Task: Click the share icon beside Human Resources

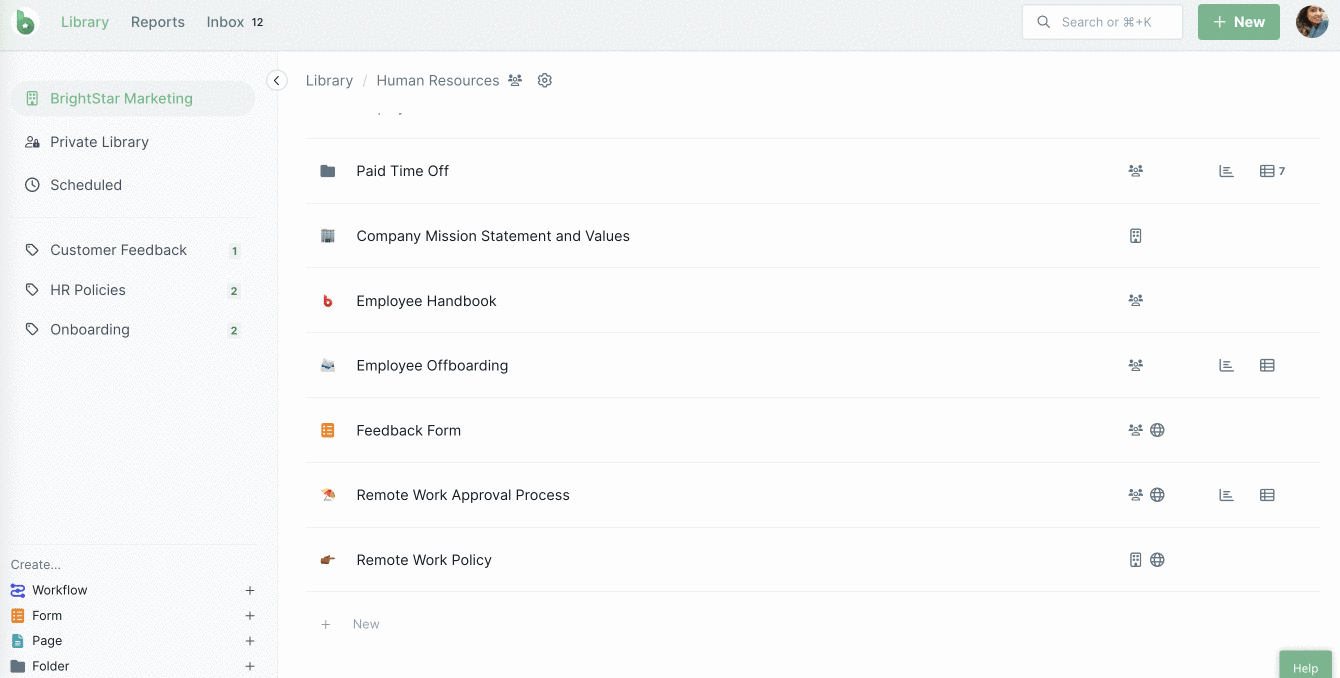Action: (x=515, y=80)
